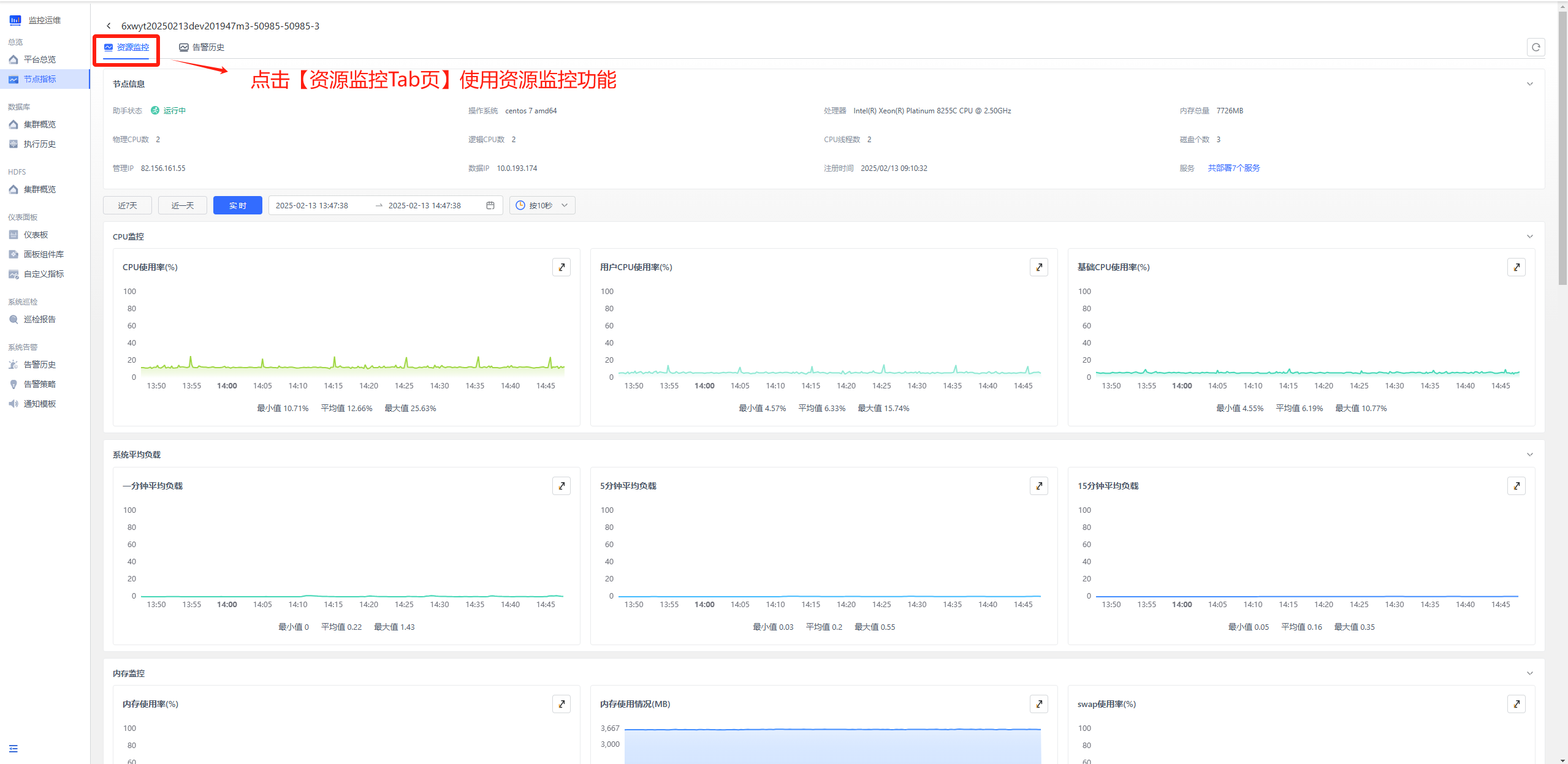The width and height of the screenshot is (1568, 764).
Task: Click the operating system centos 7 amd64
Action: click(531, 111)
